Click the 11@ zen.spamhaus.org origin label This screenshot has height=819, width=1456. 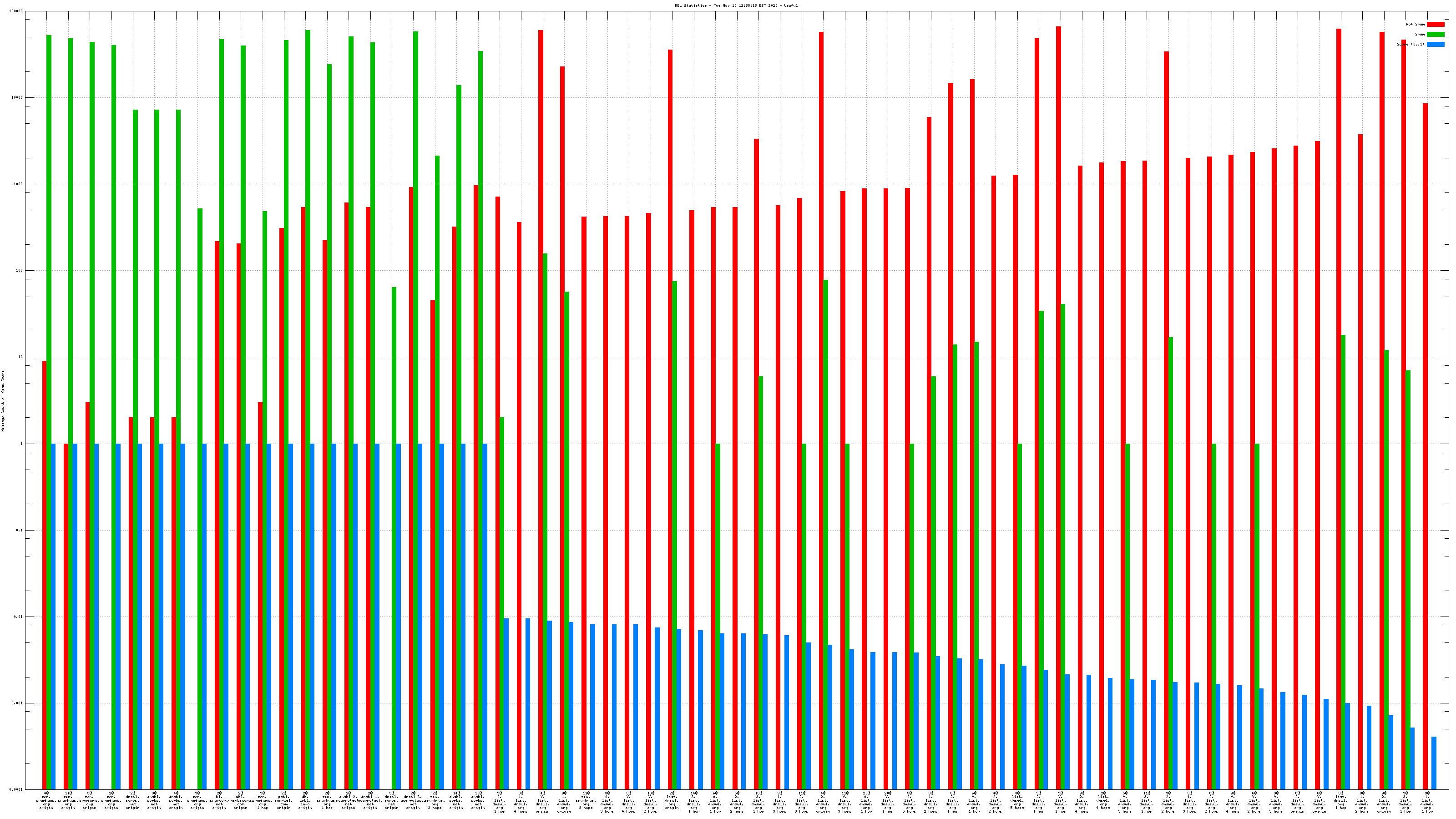(68, 800)
